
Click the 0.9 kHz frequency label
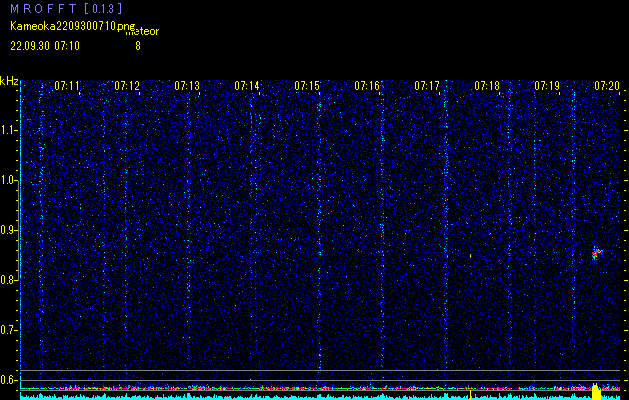tap(9, 230)
